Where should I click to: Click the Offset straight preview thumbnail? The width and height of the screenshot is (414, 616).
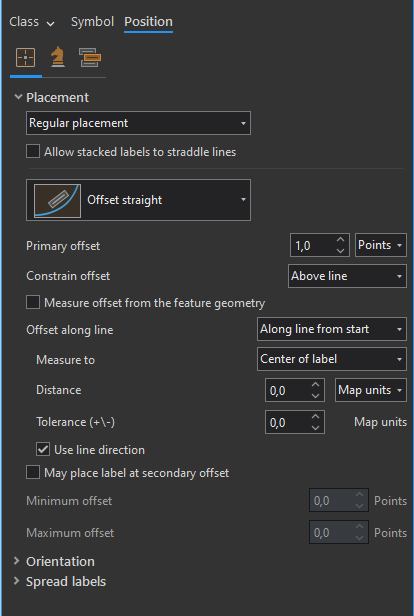point(57,200)
